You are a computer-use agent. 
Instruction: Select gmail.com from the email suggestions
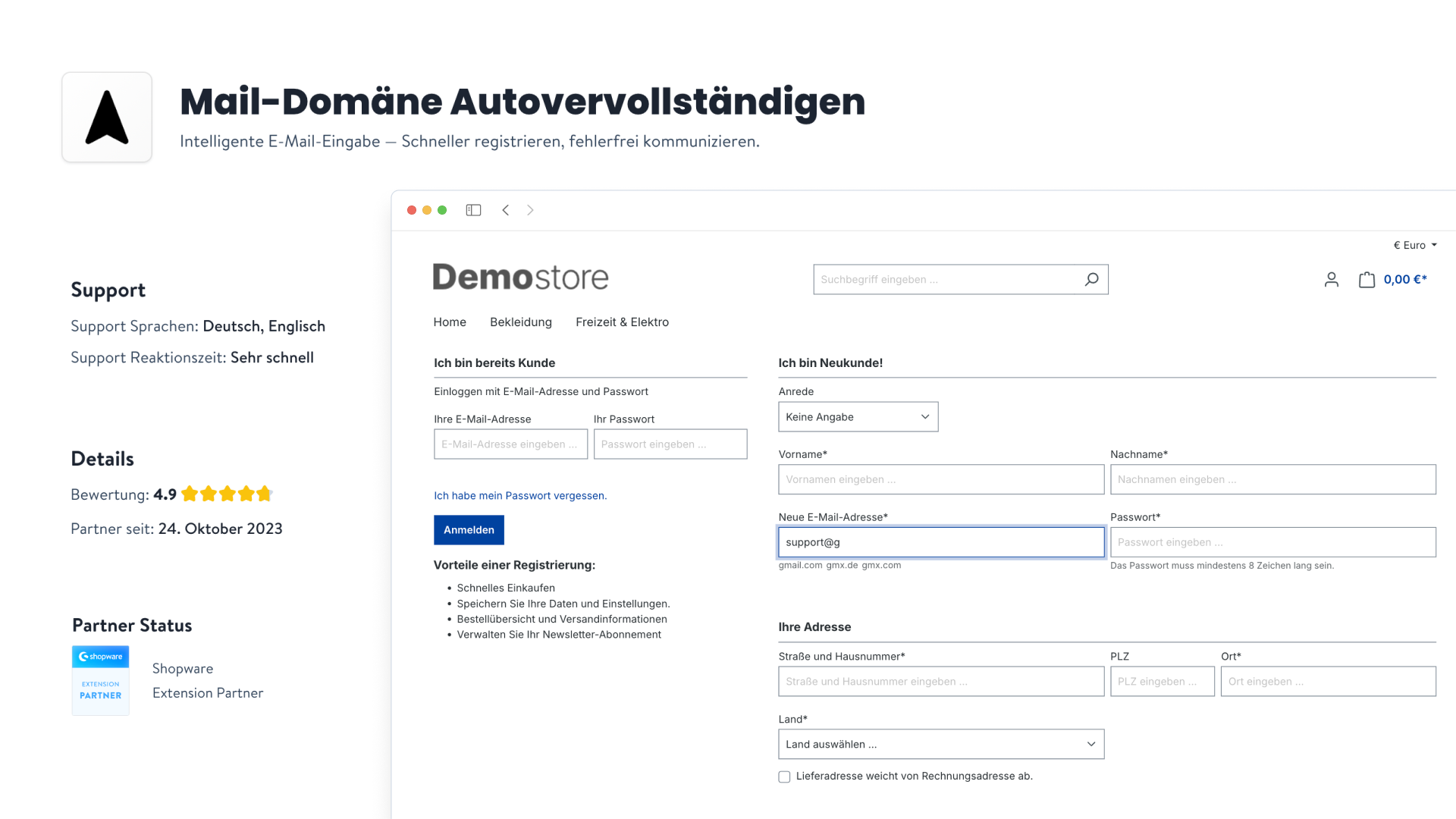pyautogui.click(x=801, y=565)
